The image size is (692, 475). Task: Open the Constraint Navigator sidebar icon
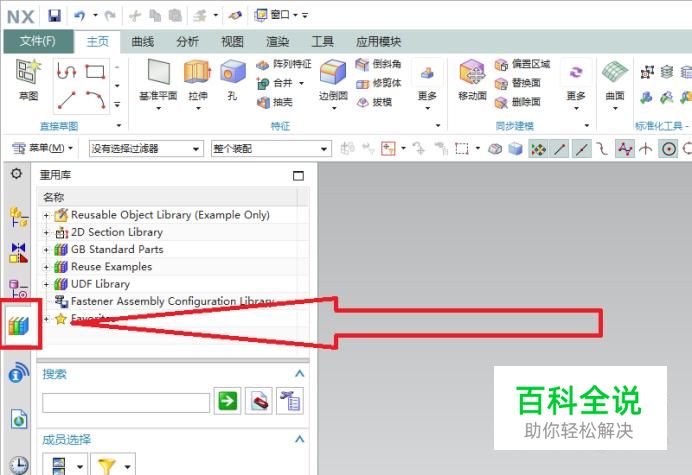[19, 253]
